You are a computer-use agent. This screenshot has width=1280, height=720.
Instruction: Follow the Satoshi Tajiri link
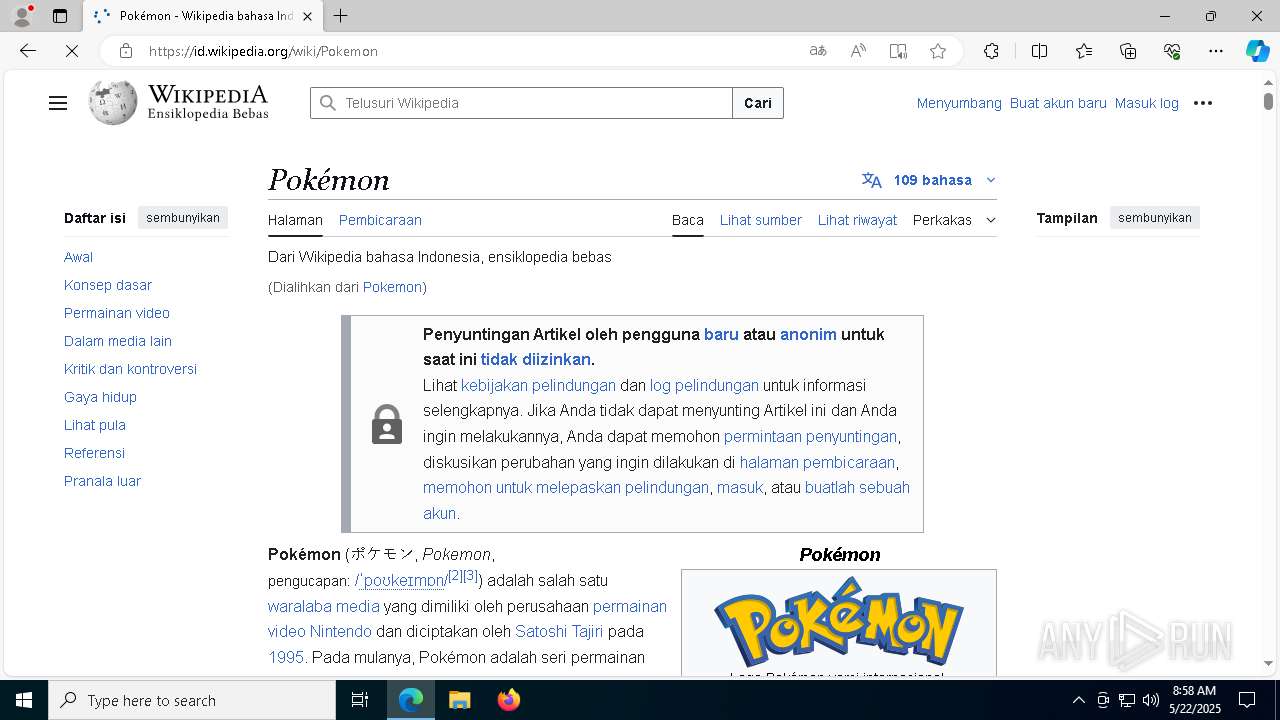tap(559, 632)
